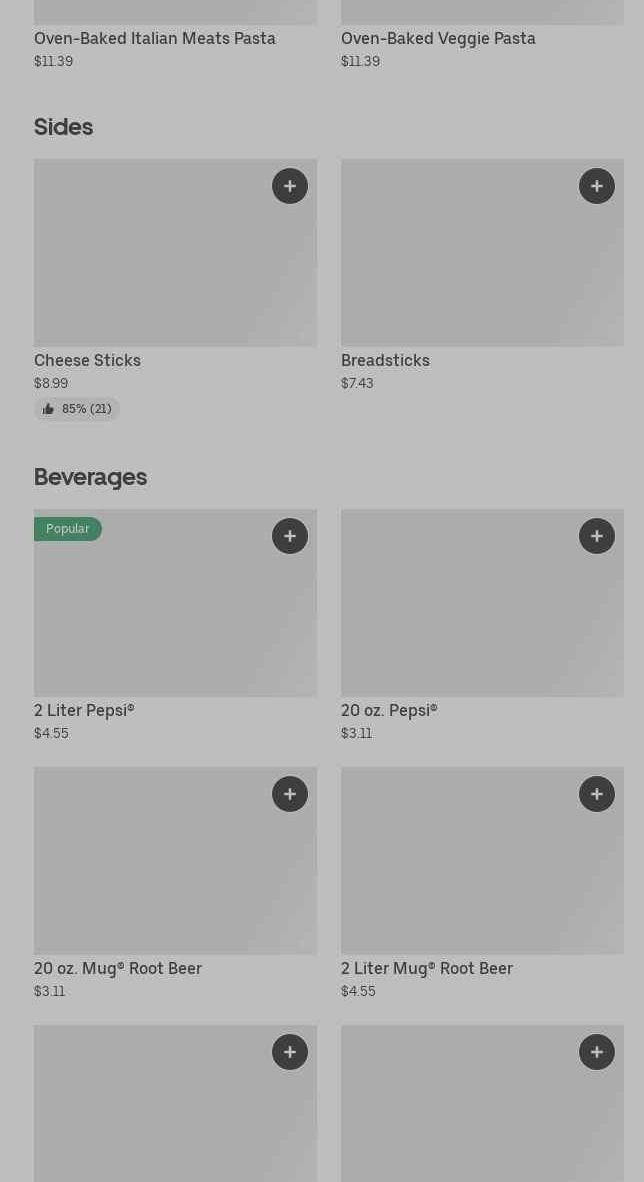Select the 2 Liter Mug Root Beer title

pos(427,968)
